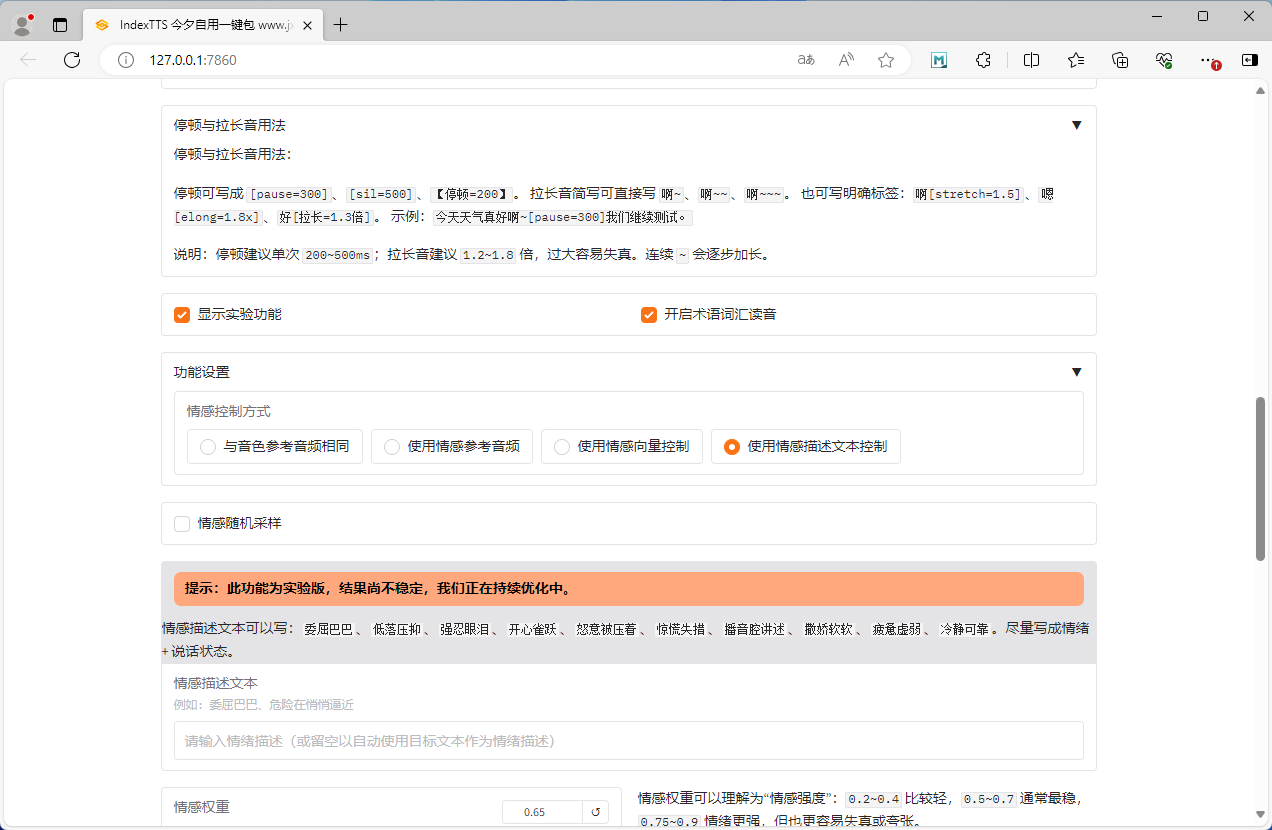Image resolution: width=1272 pixels, height=830 pixels.
Task: Switch to the IndexTTS browser tab
Action: coord(200,25)
